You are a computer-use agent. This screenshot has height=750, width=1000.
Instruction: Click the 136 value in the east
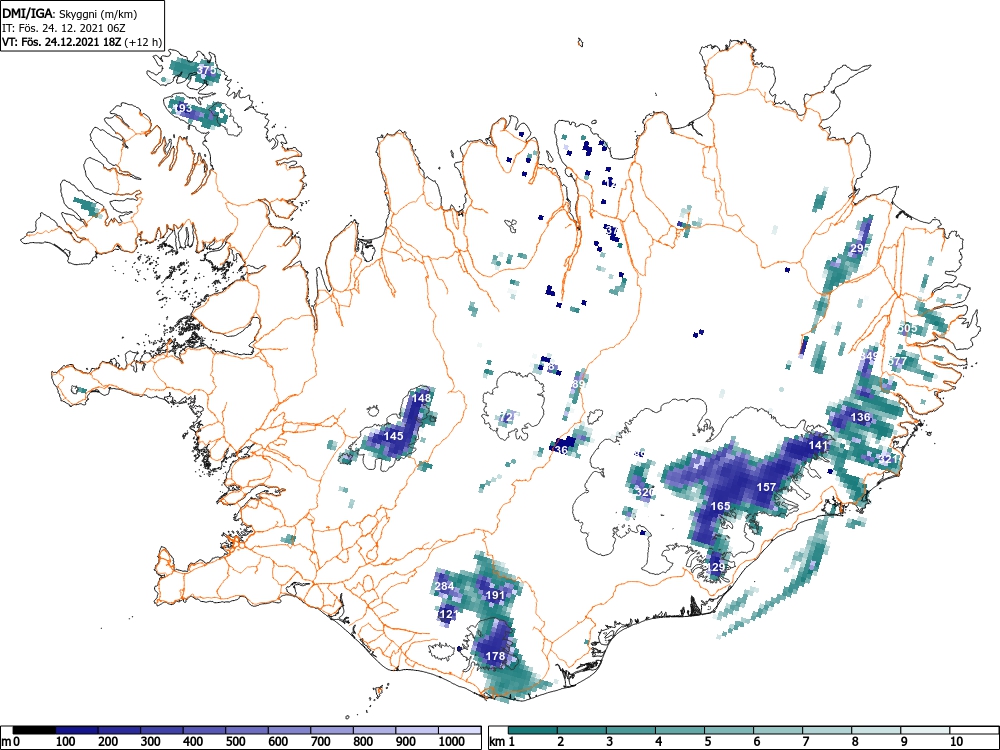coord(860,418)
